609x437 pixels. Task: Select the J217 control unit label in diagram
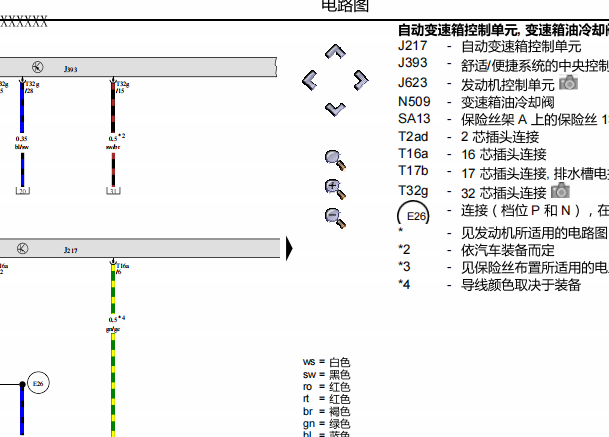click(71, 250)
